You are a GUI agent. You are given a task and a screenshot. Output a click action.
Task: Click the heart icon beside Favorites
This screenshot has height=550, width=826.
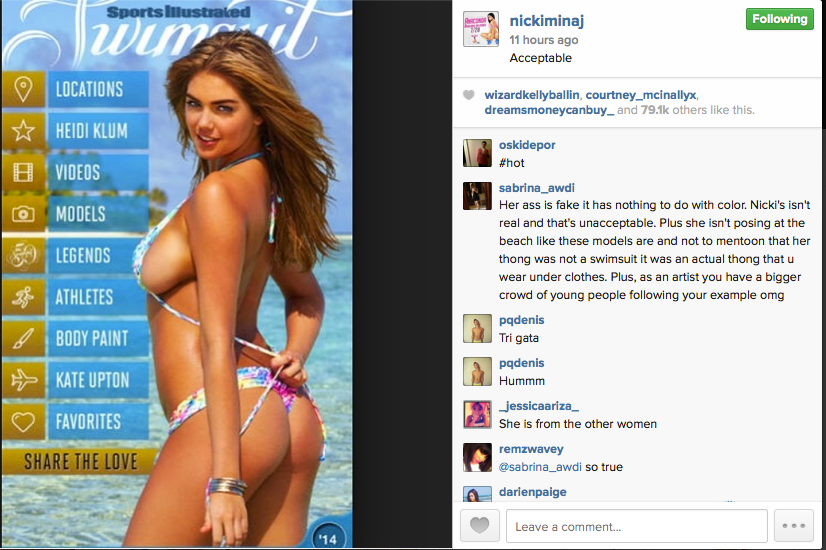click(23, 421)
